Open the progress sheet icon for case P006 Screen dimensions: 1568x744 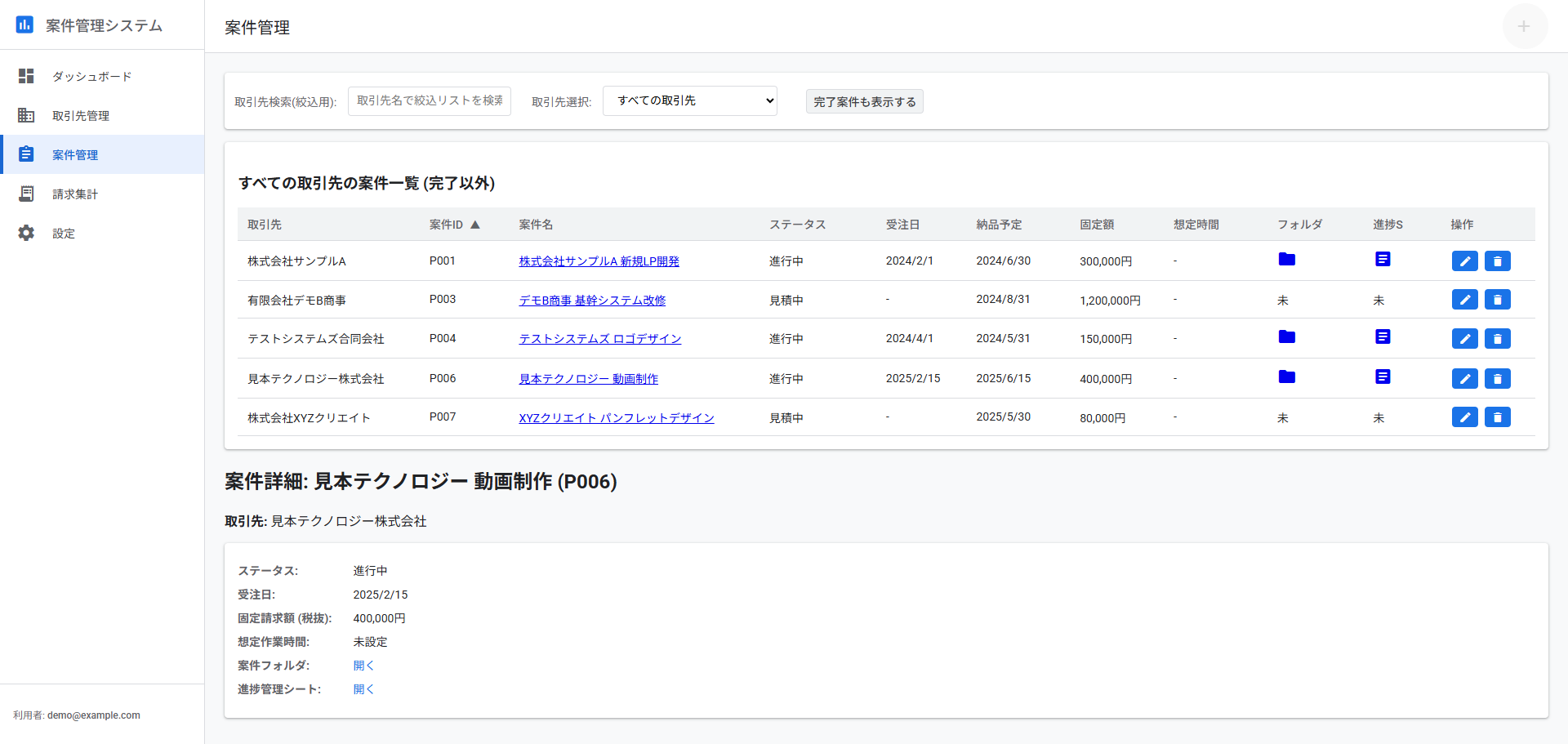coord(1383,376)
